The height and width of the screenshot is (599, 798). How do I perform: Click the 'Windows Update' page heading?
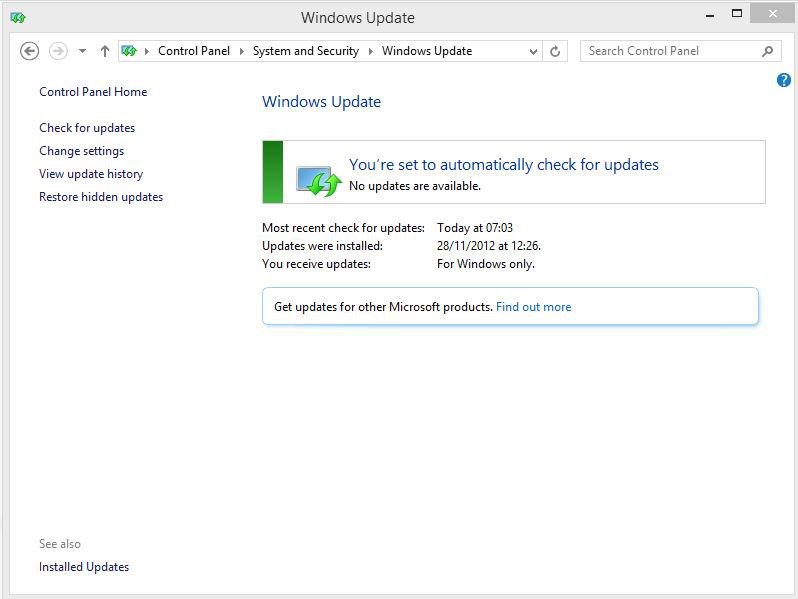[322, 102]
